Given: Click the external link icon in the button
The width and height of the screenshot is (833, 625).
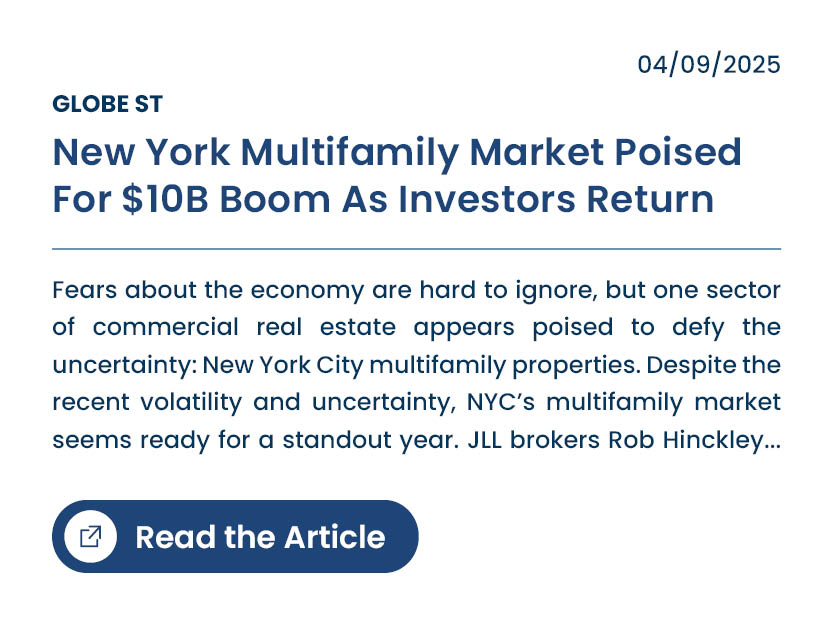Looking at the screenshot, I should [90, 537].
